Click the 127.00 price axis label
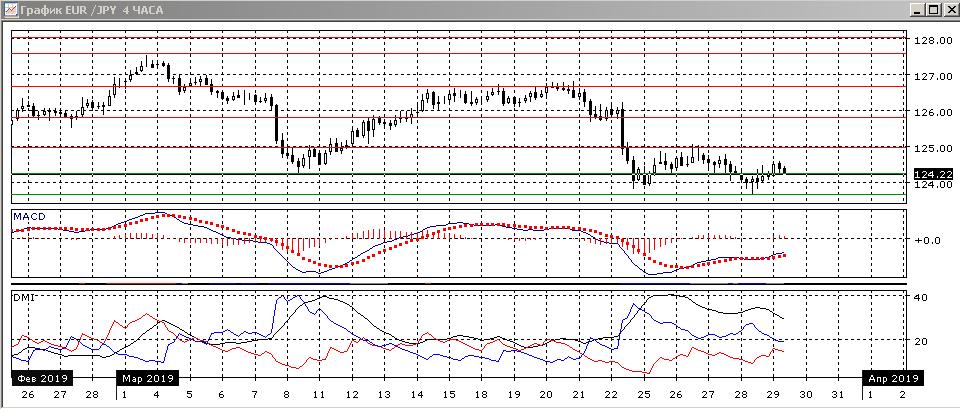This screenshot has width=960, height=409. [x=931, y=77]
